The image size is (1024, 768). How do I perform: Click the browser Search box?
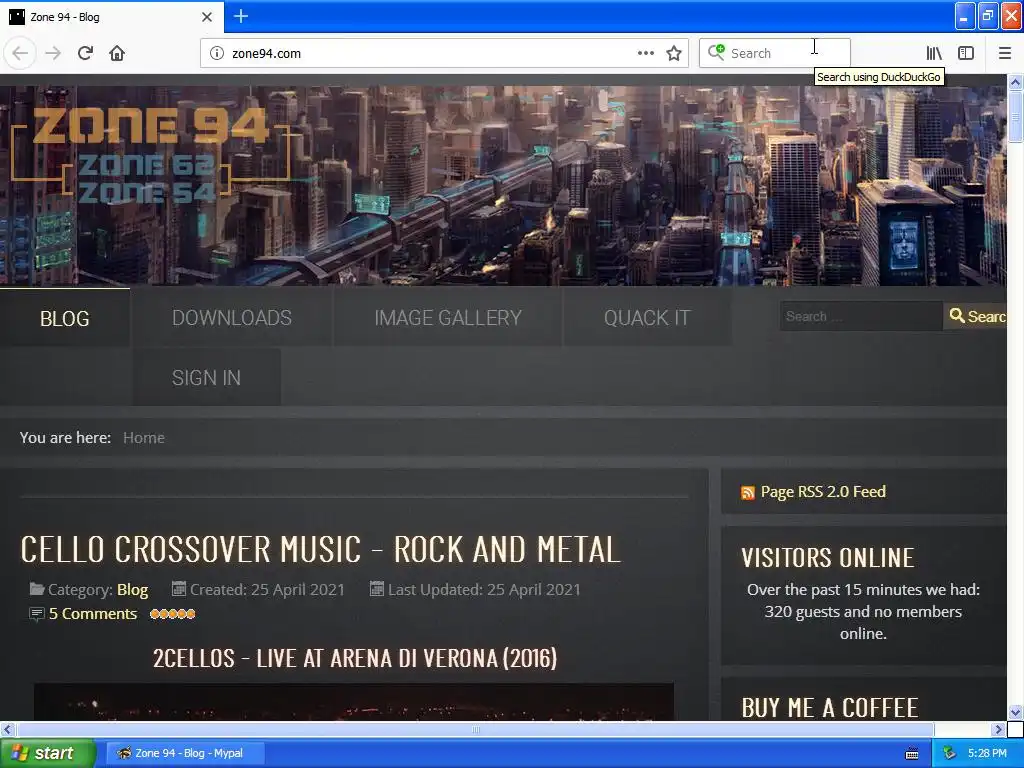(775, 54)
